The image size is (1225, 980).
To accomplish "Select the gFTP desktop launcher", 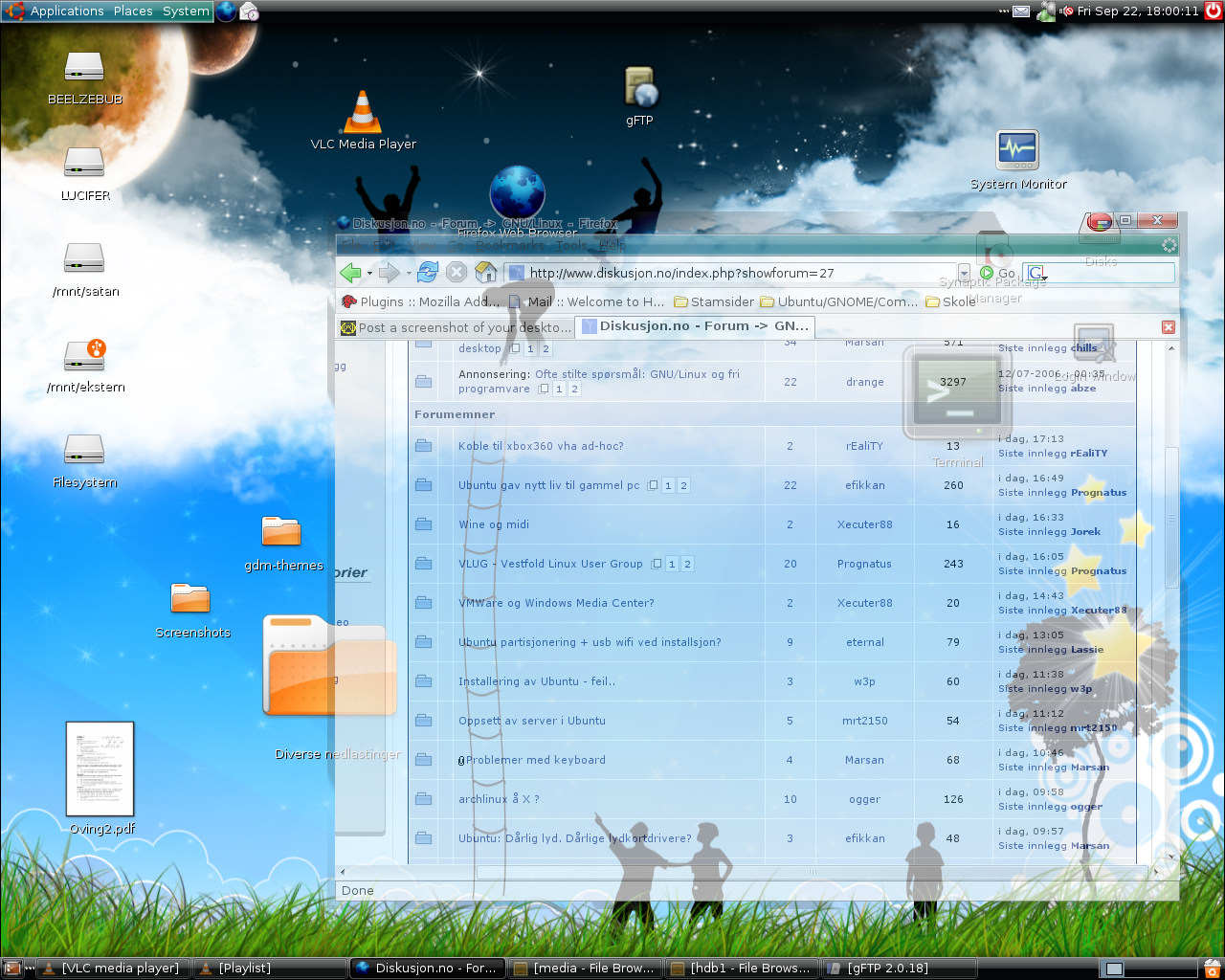I will [640, 87].
